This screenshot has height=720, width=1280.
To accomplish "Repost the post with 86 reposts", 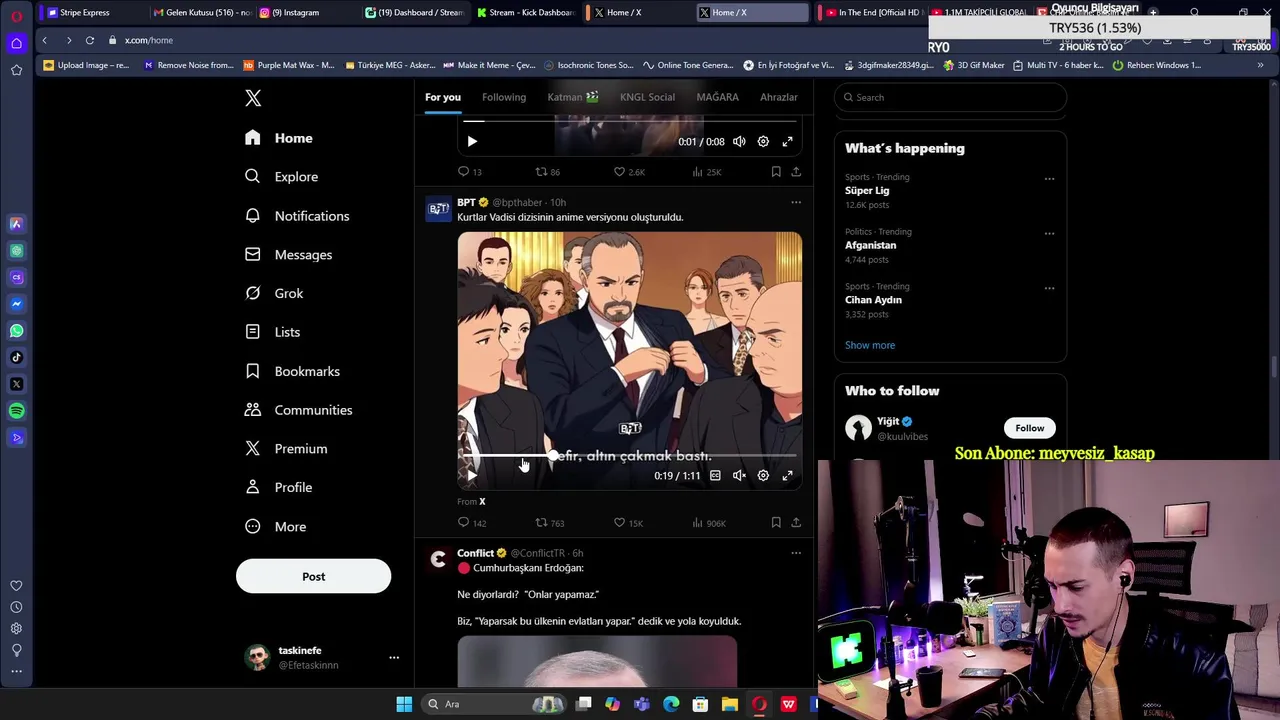I will click(x=547, y=172).
